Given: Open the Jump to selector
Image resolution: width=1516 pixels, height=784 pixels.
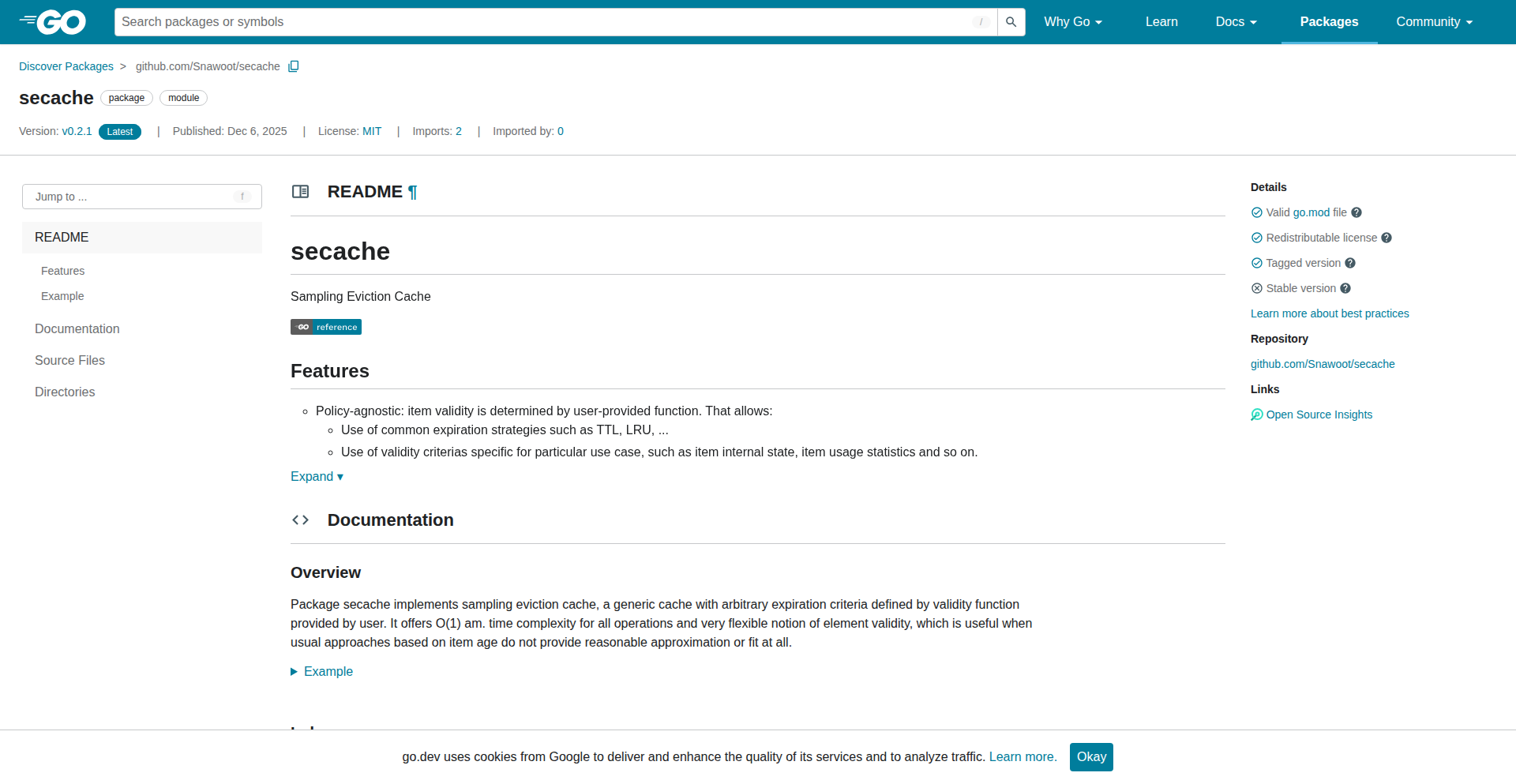Looking at the screenshot, I should click(142, 197).
